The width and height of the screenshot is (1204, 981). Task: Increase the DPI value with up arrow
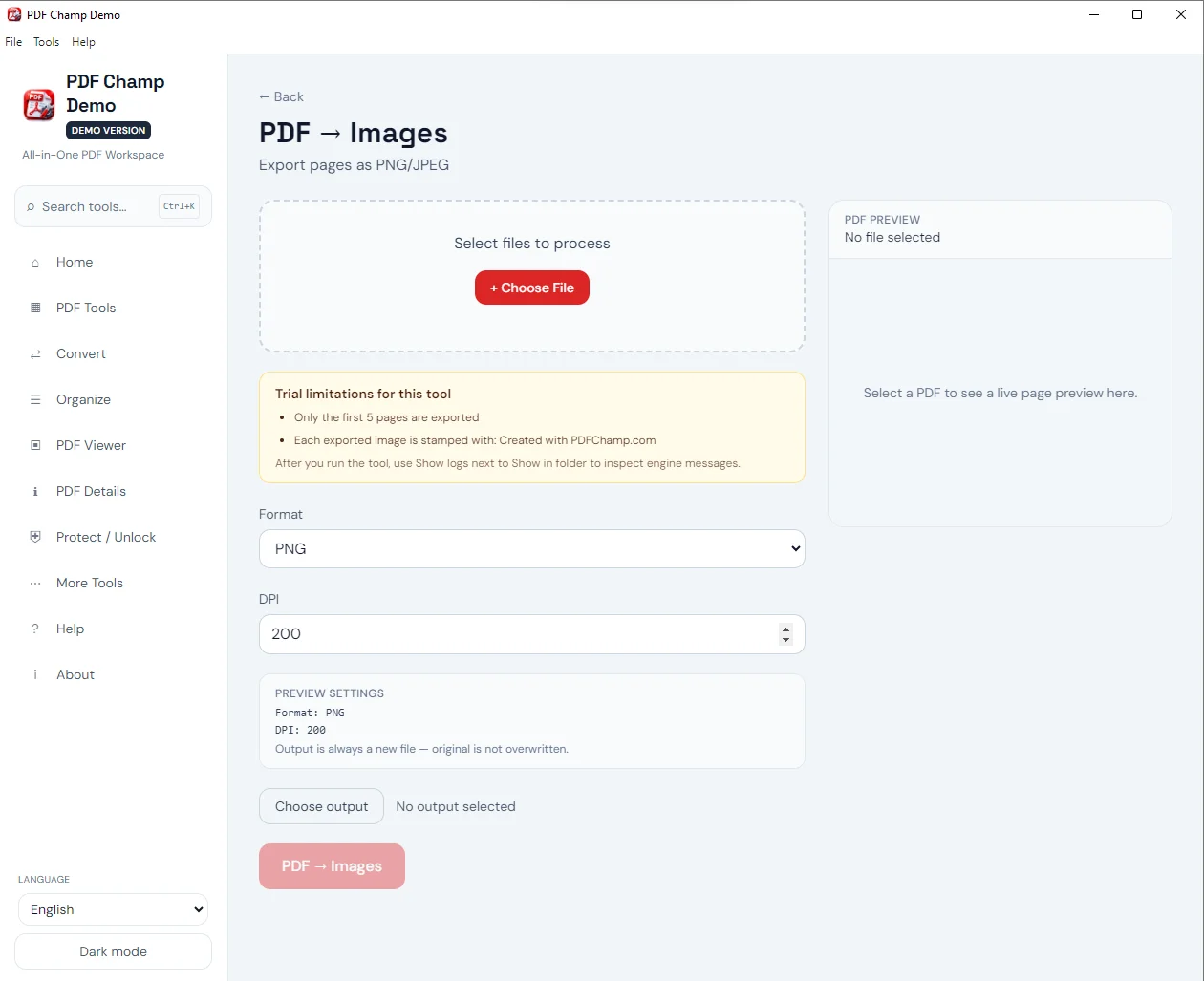[x=785, y=629]
